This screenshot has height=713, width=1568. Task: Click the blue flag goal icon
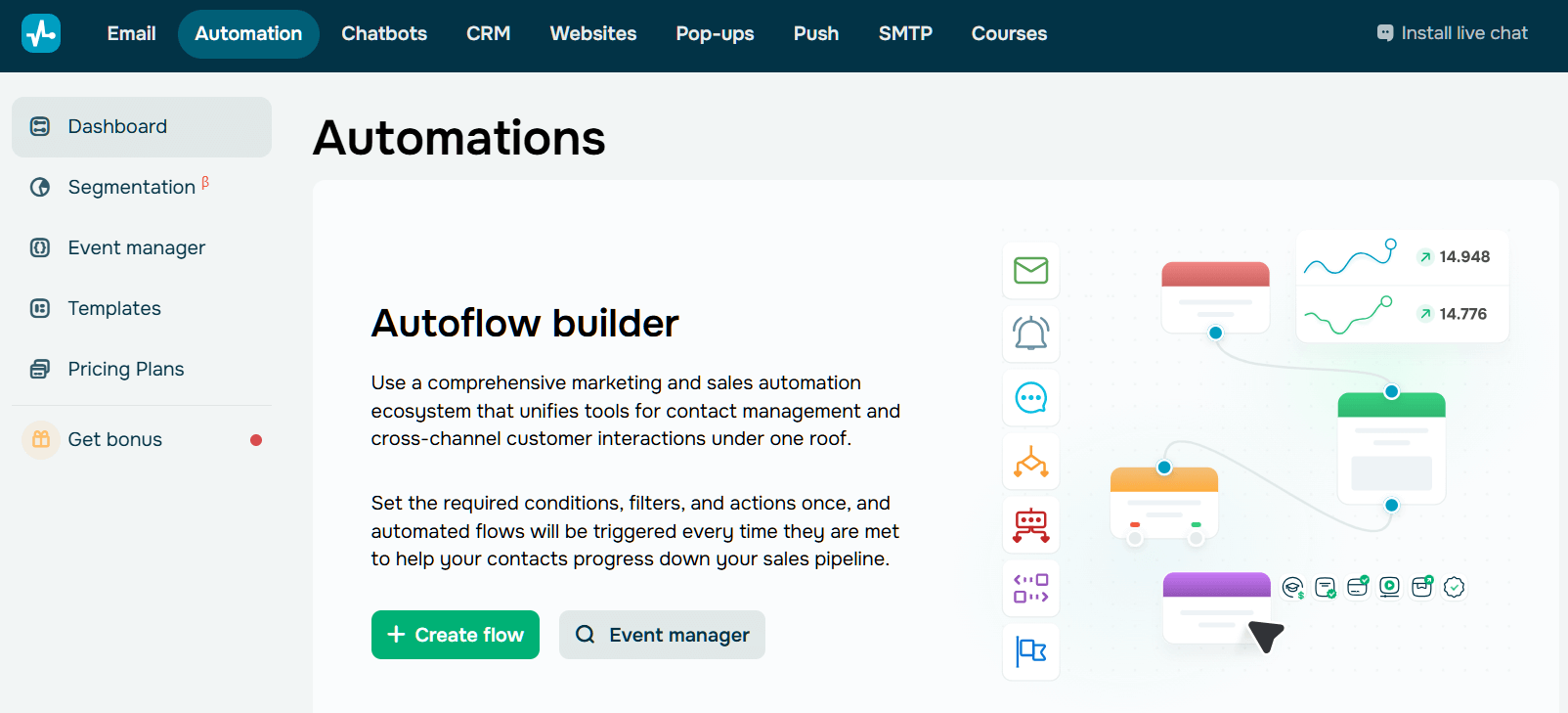[1030, 651]
